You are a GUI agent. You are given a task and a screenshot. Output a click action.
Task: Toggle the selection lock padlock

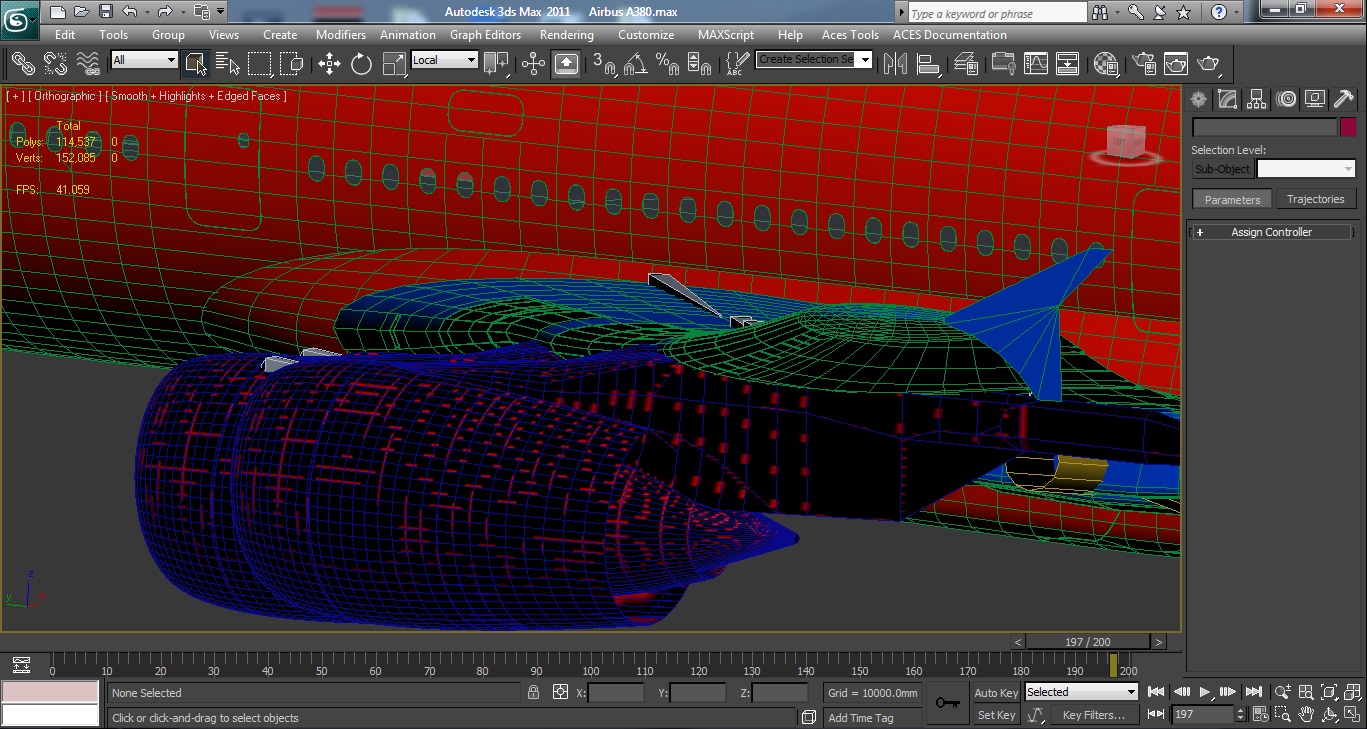pyautogui.click(x=534, y=692)
